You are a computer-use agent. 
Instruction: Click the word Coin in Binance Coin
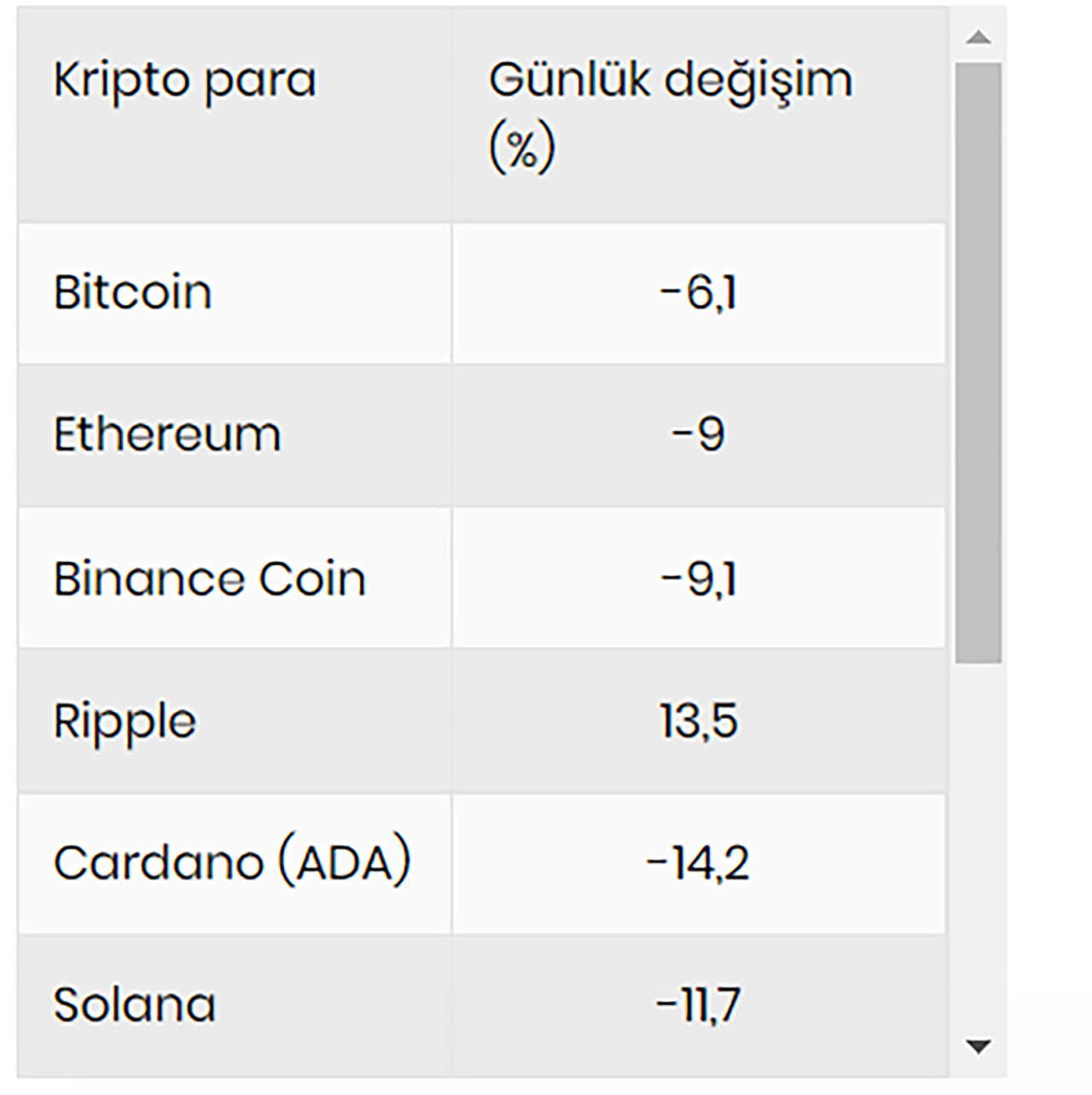[312, 579]
